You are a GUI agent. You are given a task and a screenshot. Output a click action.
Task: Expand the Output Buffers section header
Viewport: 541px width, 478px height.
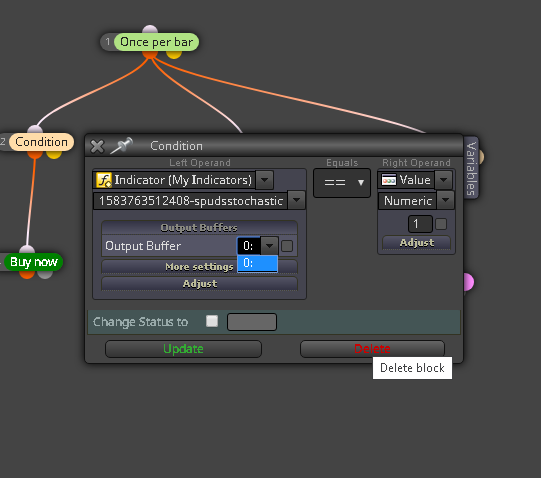(199, 227)
